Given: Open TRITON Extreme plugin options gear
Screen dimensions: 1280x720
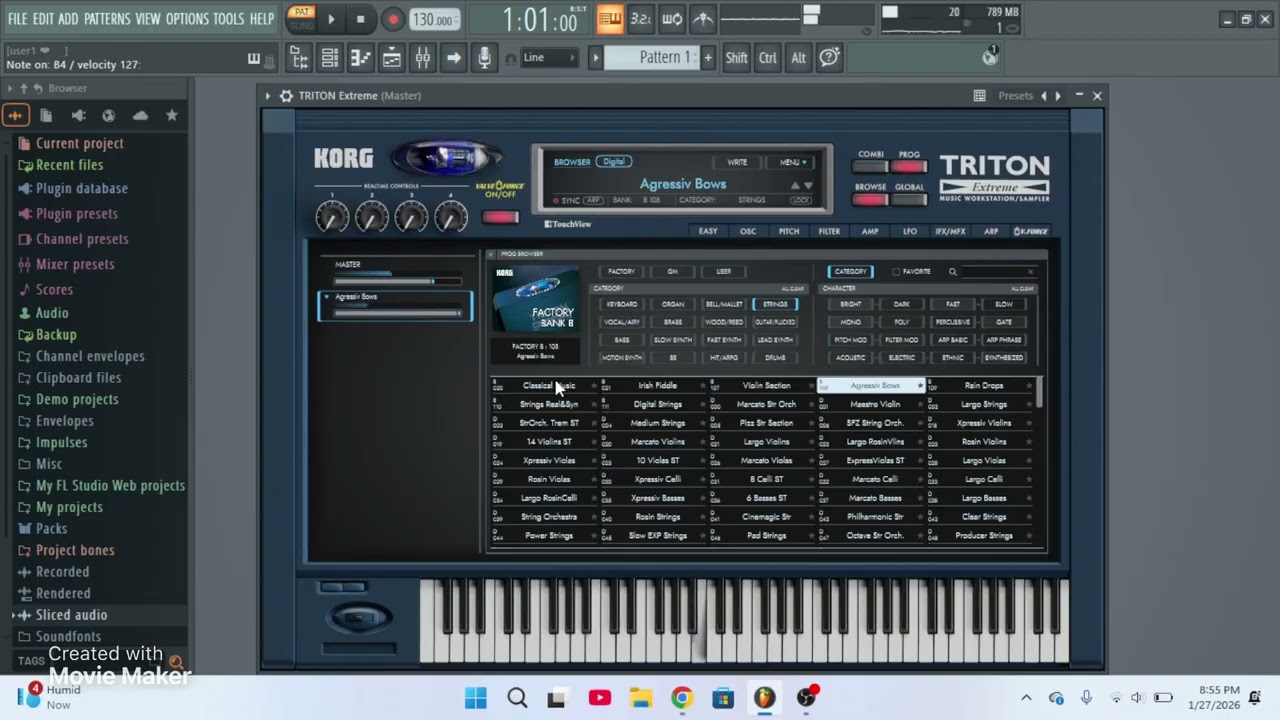Looking at the screenshot, I should 286,96.
